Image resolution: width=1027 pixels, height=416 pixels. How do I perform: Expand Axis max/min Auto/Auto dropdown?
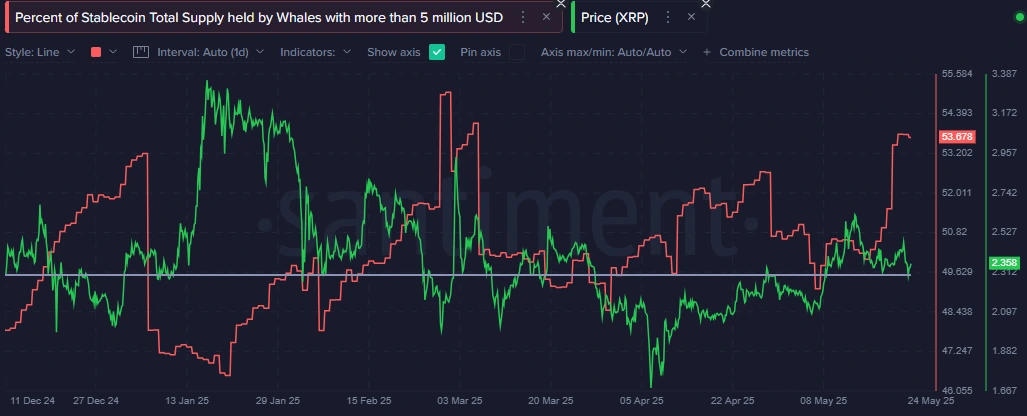pyautogui.click(x=614, y=51)
